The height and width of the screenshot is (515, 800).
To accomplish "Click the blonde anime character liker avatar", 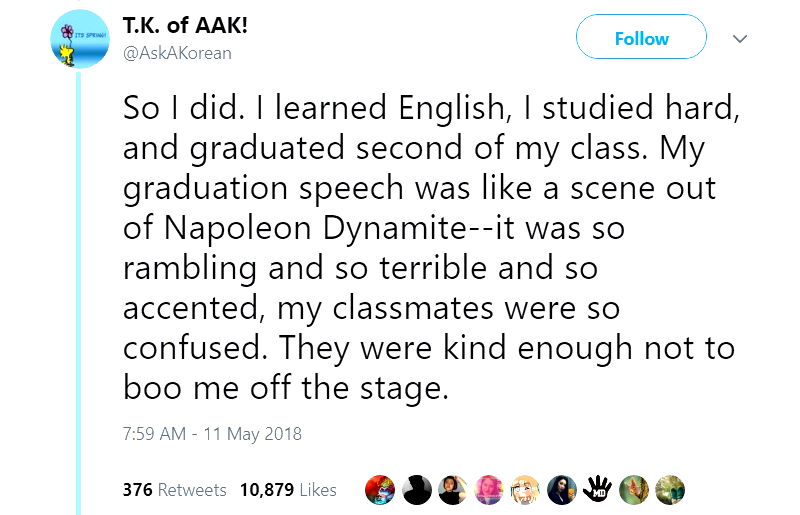I will 526,489.
